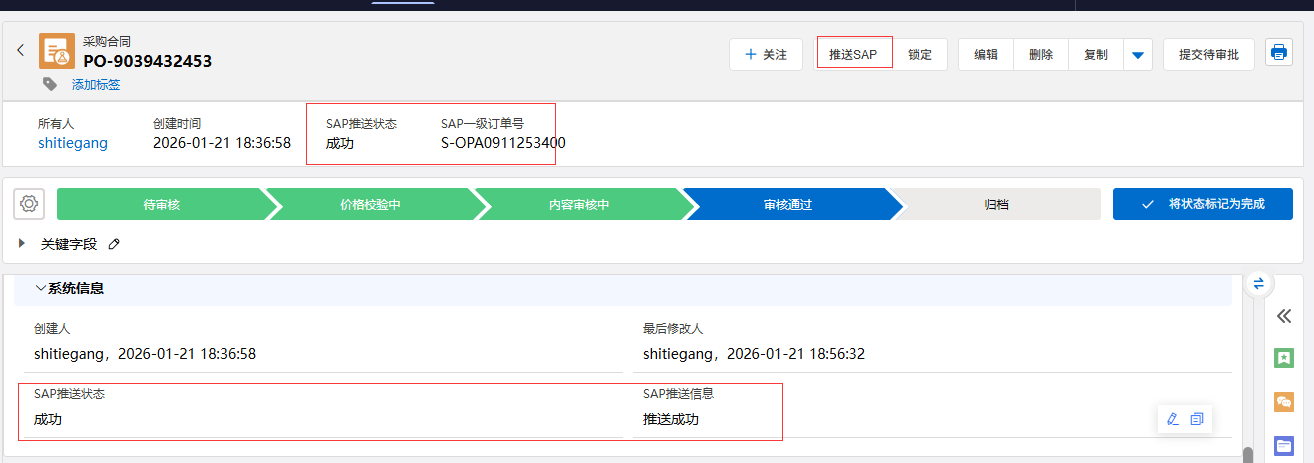
Task: Click the copy icon in SAP推送信息 row
Action: [x=1197, y=419]
